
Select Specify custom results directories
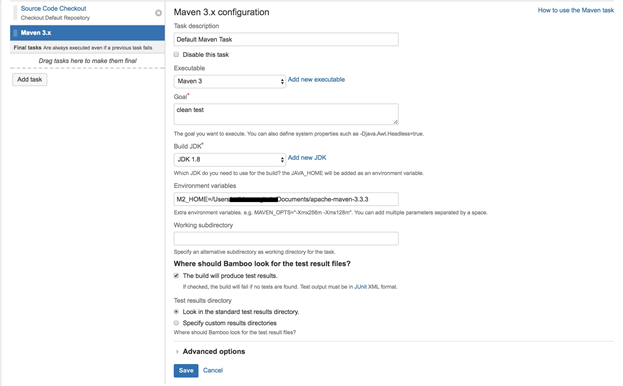176,323
